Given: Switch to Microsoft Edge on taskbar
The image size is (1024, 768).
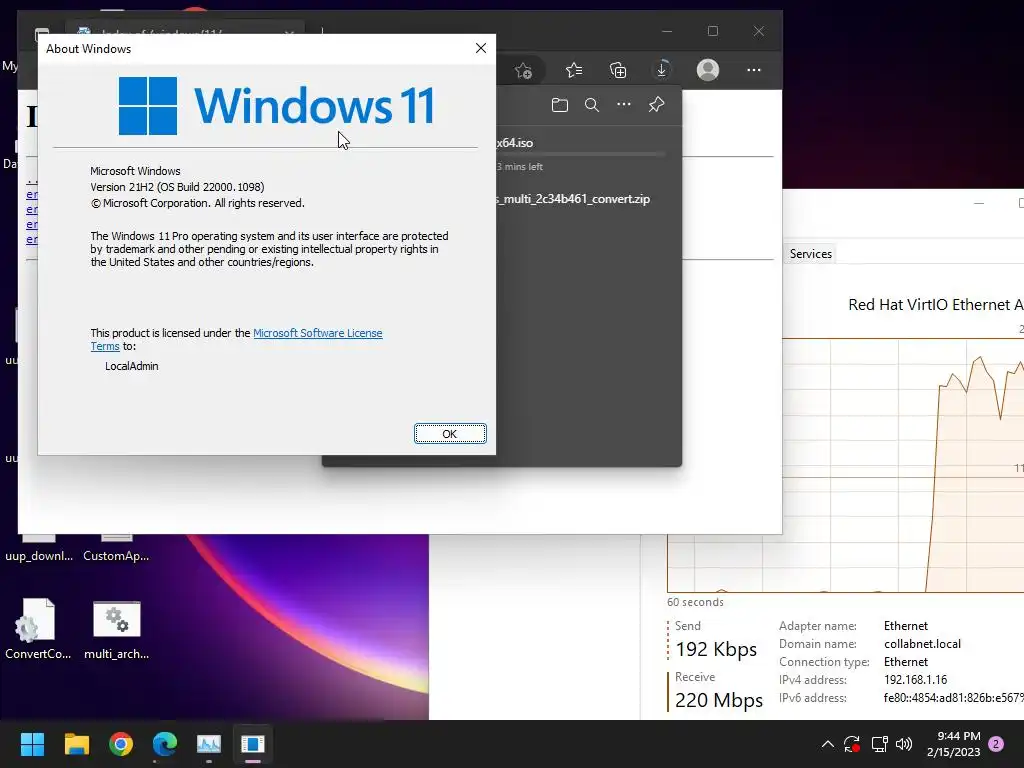Looking at the screenshot, I should 165,744.
